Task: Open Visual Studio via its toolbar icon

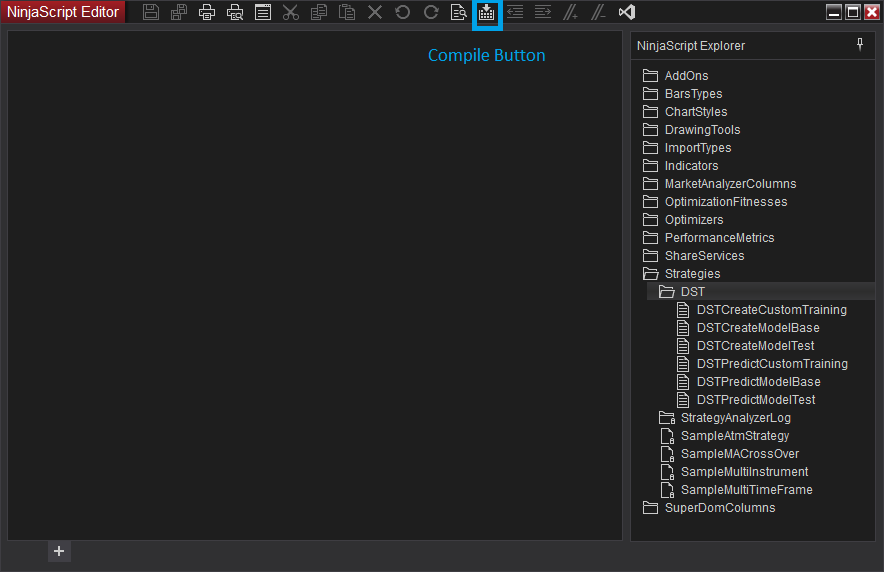Action: [x=627, y=12]
